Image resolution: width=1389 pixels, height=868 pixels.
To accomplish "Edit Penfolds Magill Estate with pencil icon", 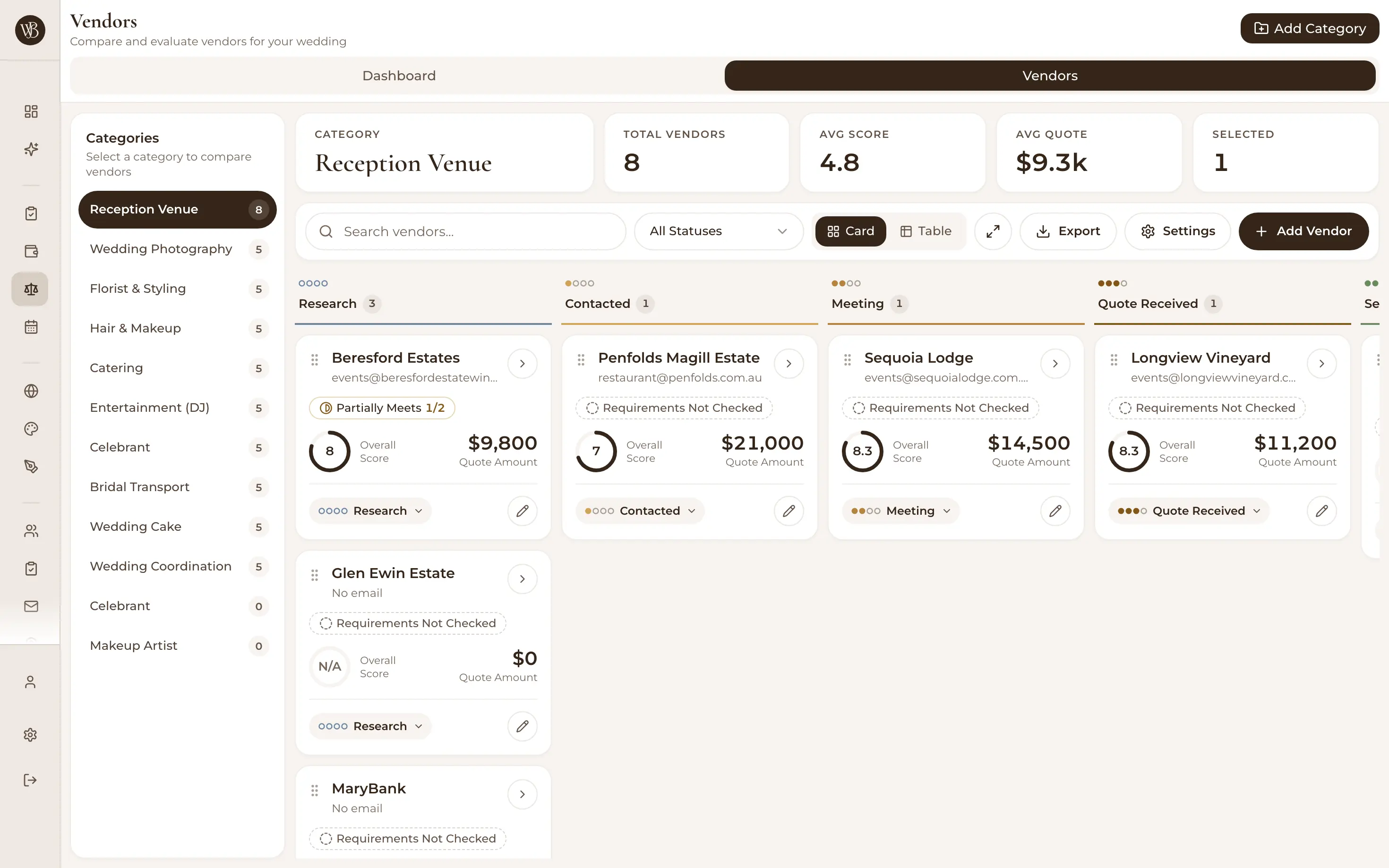I will pyautogui.click(x=789, y=511).
